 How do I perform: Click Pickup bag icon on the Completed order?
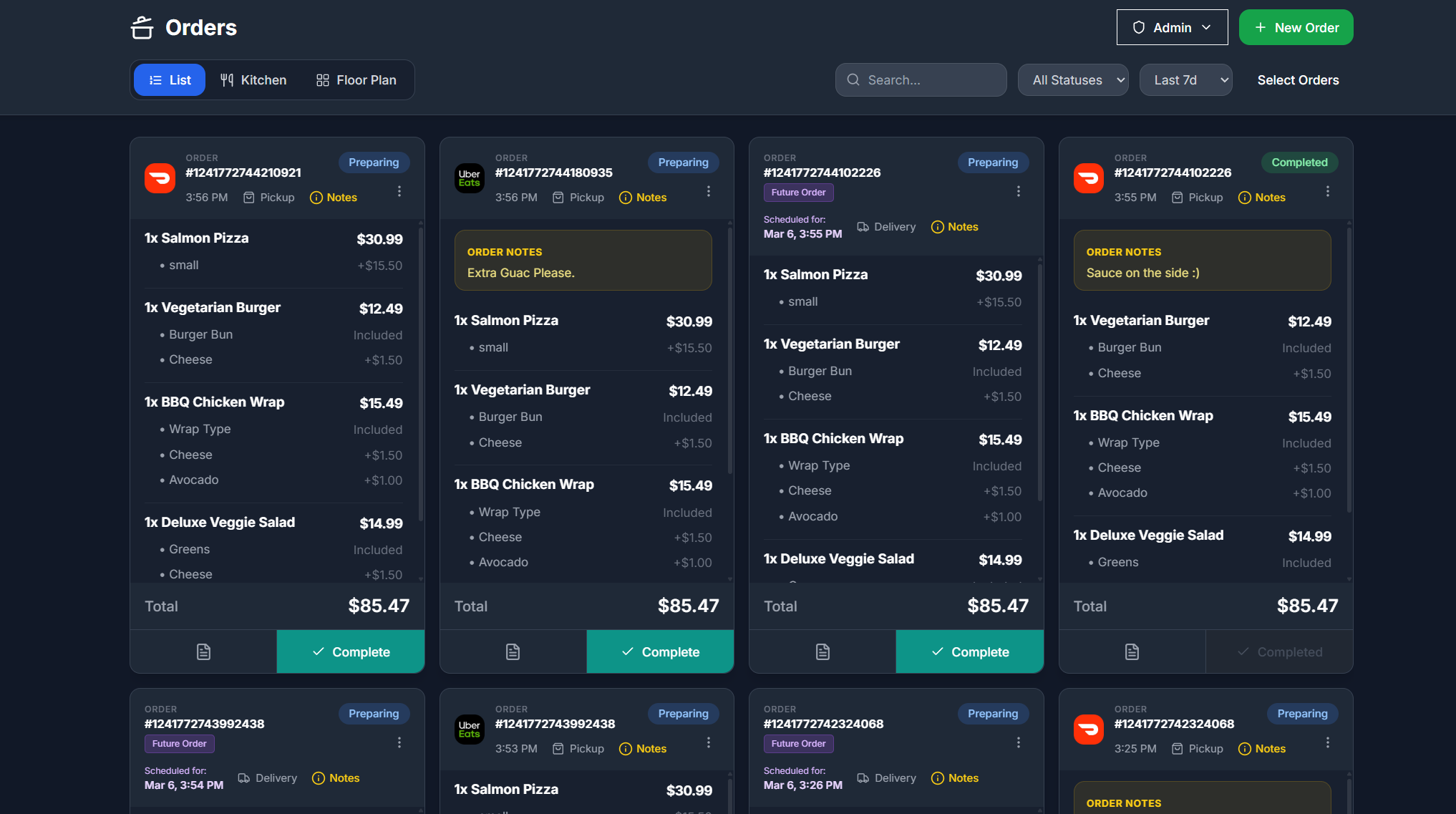[x=1178, y=198]
